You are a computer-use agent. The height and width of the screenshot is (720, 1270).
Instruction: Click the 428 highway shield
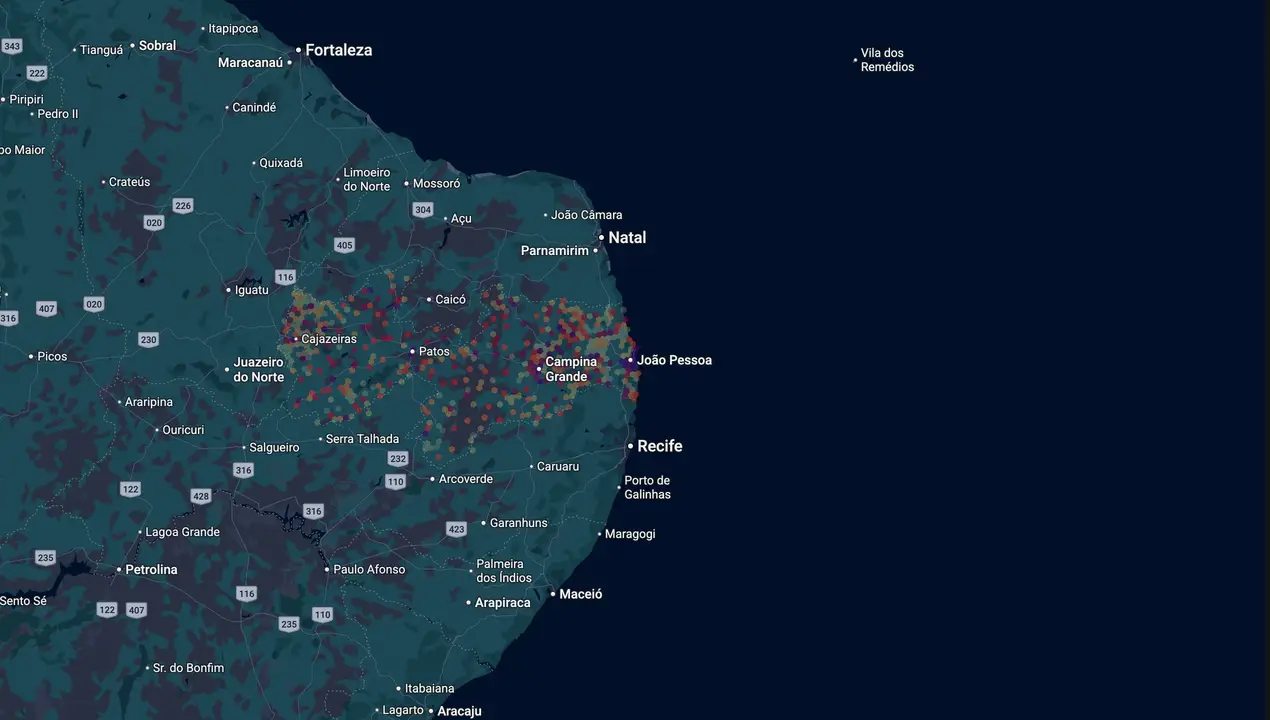click(x=201, y=496)
